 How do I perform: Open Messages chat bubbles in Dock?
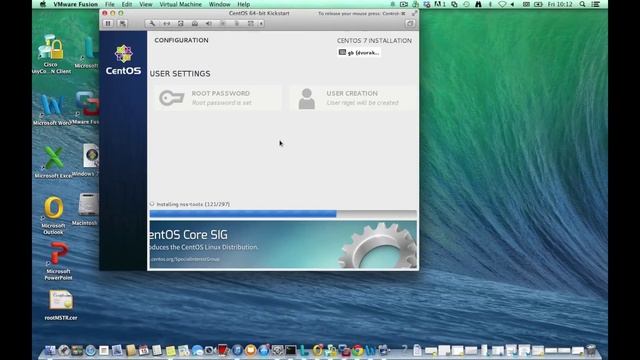pyautogui.click(x=198, y=350)
